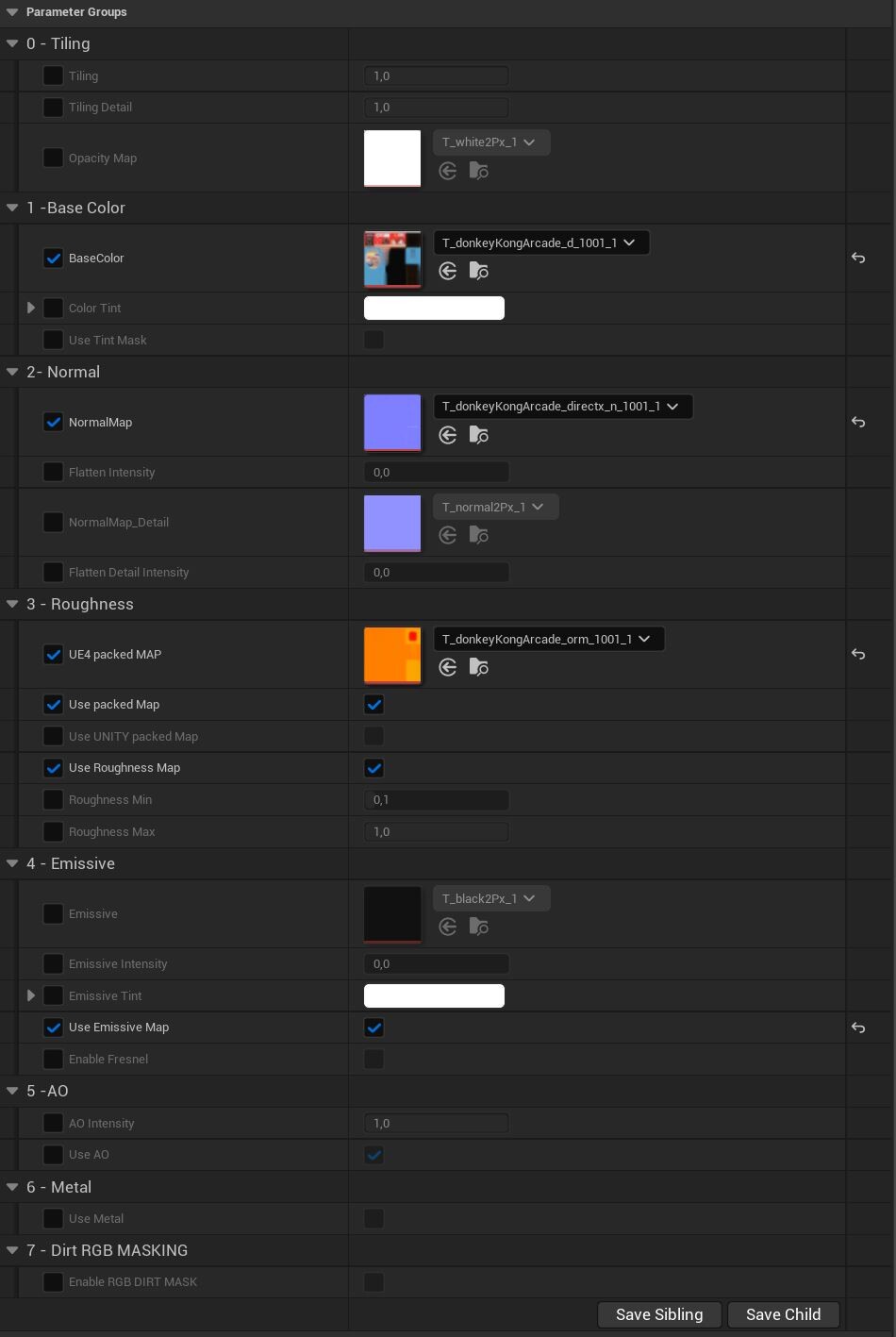Uncheck the Use Roughness Map value
The height and width of the screenshot is (1337, 896).
point(374,768)
